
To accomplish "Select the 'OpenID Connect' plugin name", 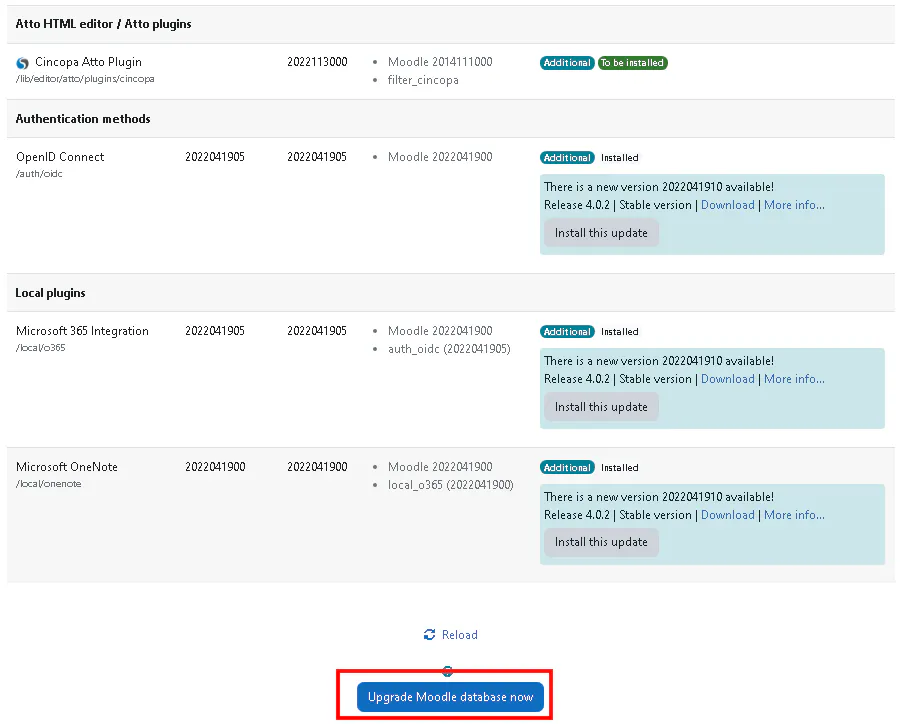I will [60, 157].
